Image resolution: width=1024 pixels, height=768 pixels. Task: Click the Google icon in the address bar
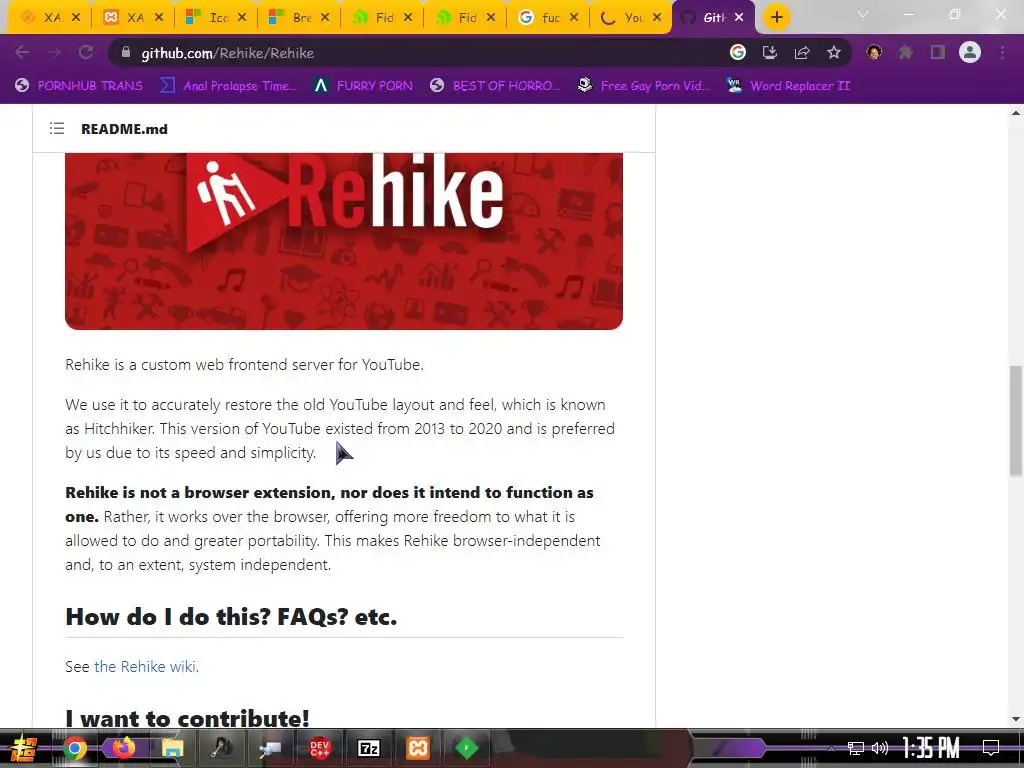738,53
